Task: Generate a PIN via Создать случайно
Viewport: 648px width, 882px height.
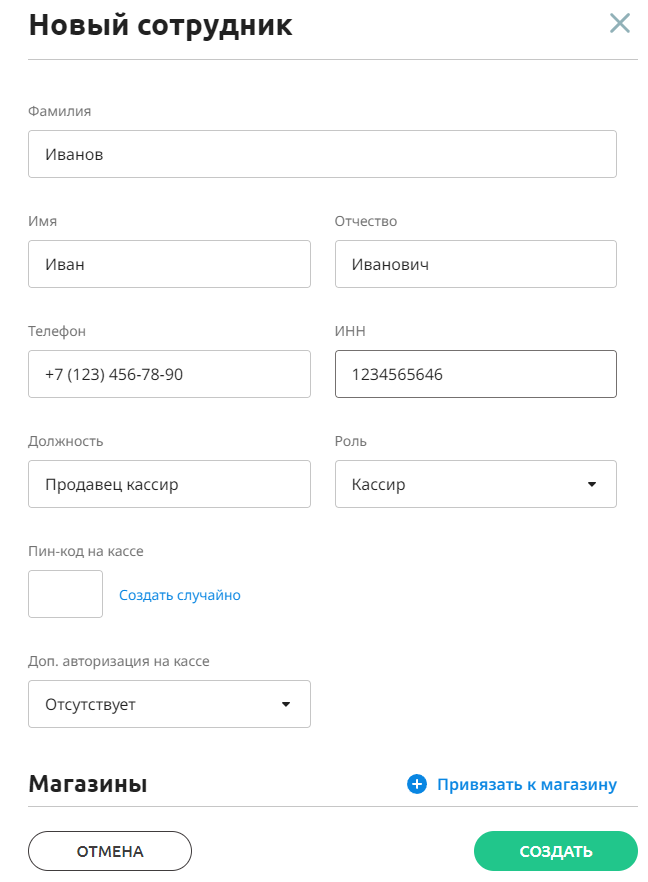Action: (180, 595)
